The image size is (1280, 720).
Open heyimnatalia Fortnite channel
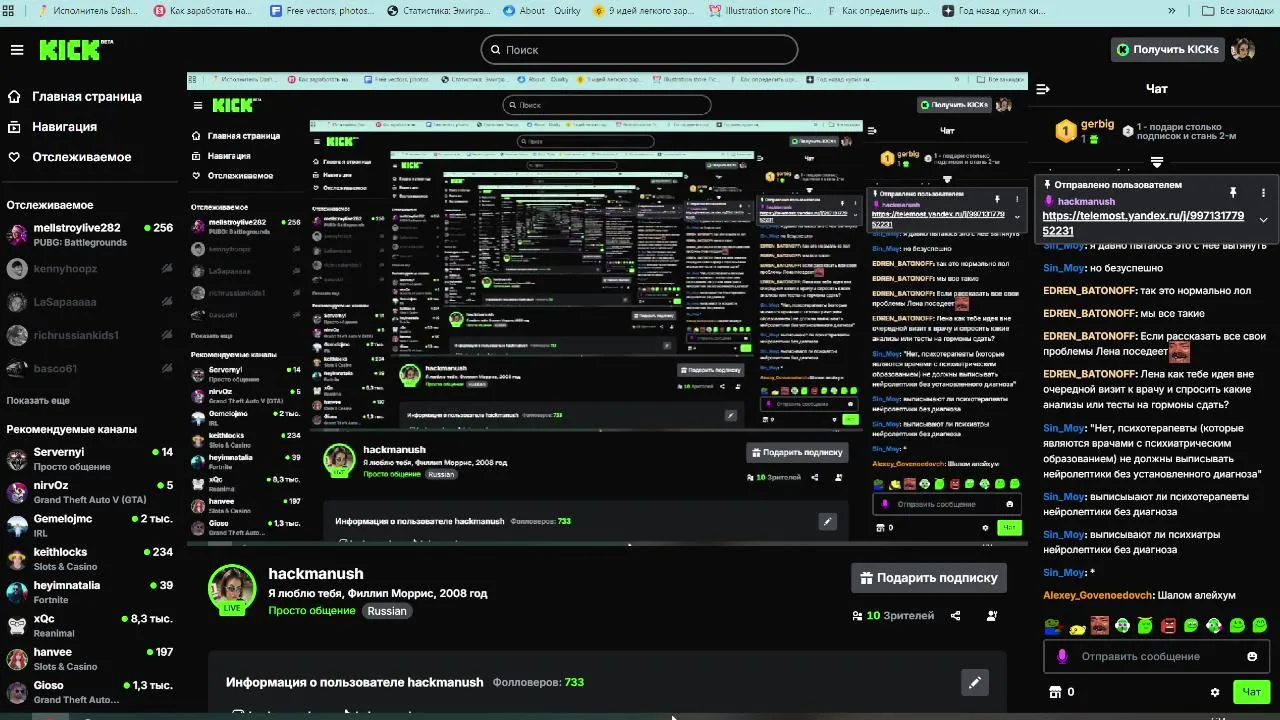click(x=90, y=592)
